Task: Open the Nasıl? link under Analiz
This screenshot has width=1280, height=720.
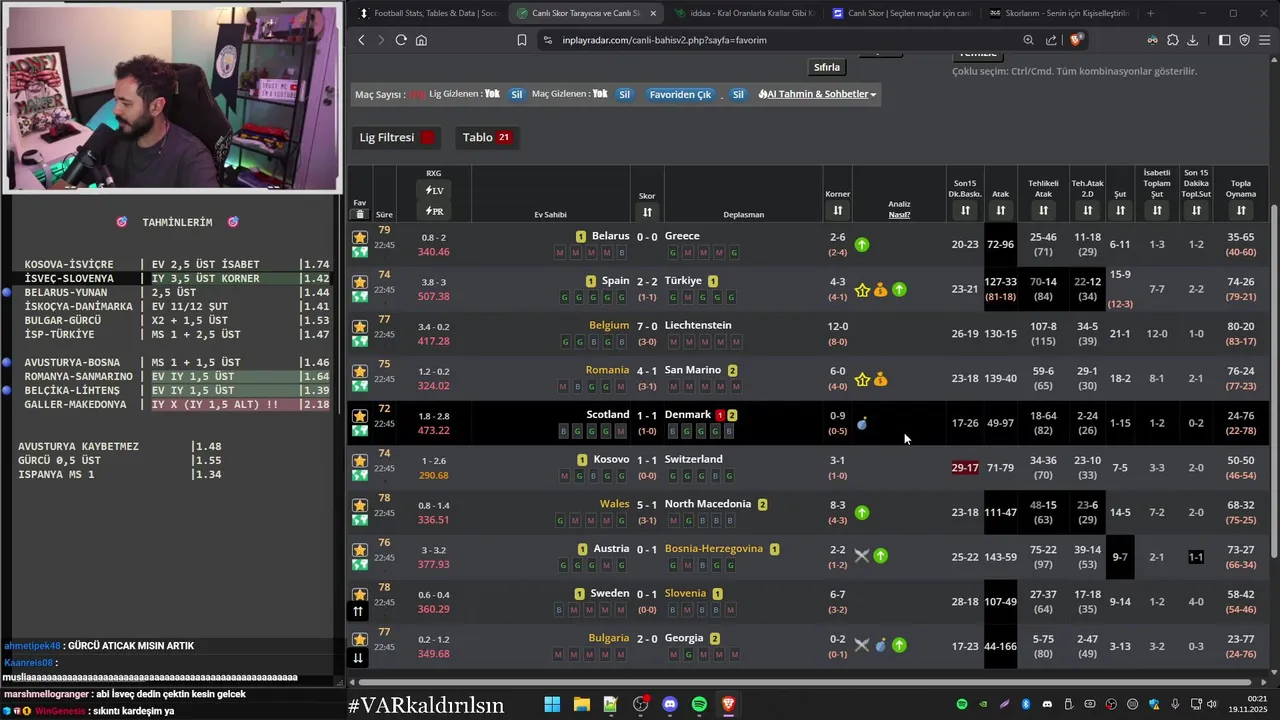Action: (x=899, y=214)
